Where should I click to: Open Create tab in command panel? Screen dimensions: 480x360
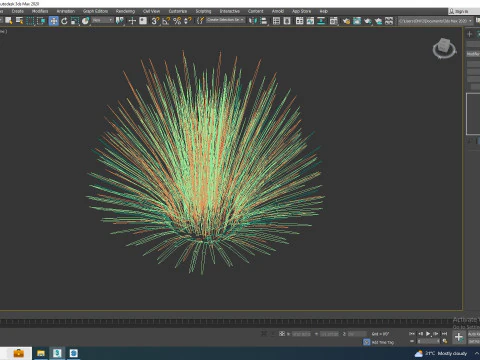(x=470, y=34)
